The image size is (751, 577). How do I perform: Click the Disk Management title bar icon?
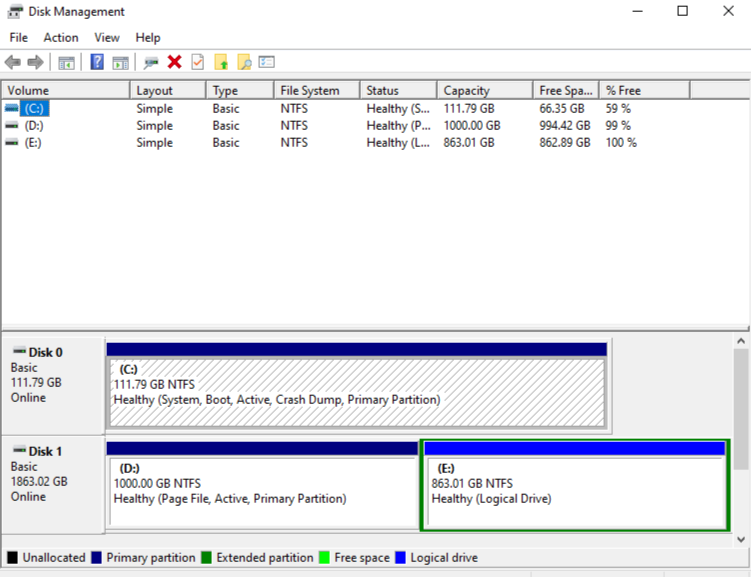[x=15, y=11]
